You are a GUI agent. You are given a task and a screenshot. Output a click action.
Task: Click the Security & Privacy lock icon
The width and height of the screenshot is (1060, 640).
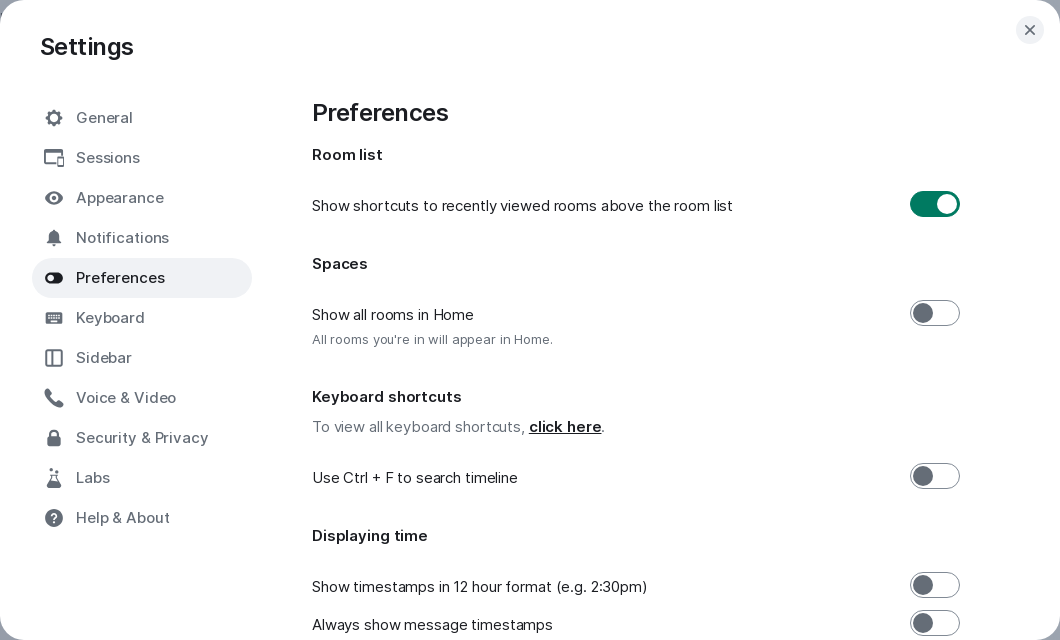[54, 438]
